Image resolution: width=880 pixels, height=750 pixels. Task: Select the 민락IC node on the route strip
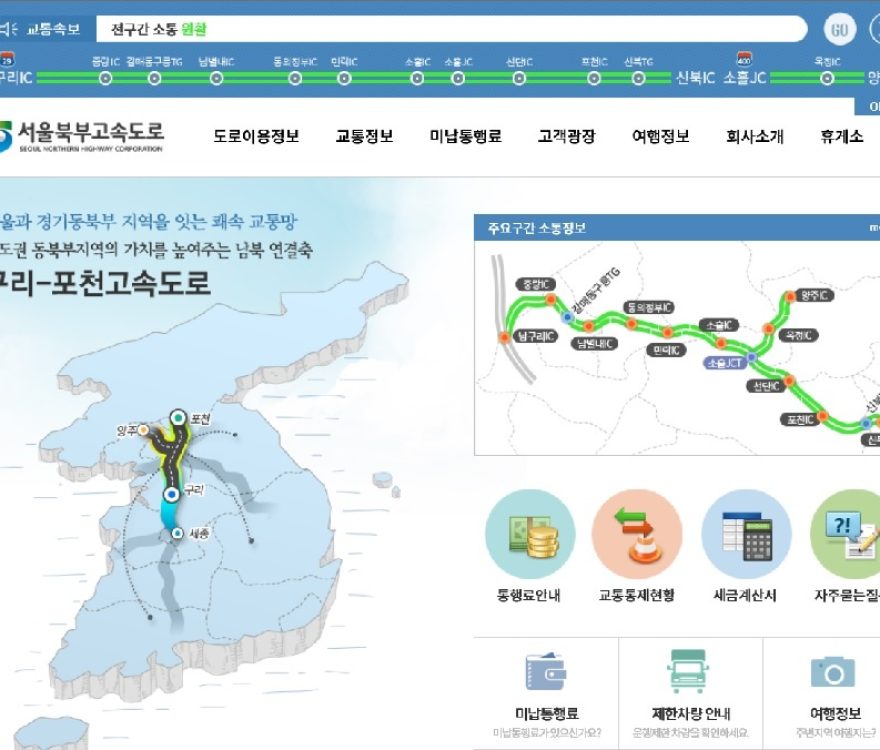(344, 79)
